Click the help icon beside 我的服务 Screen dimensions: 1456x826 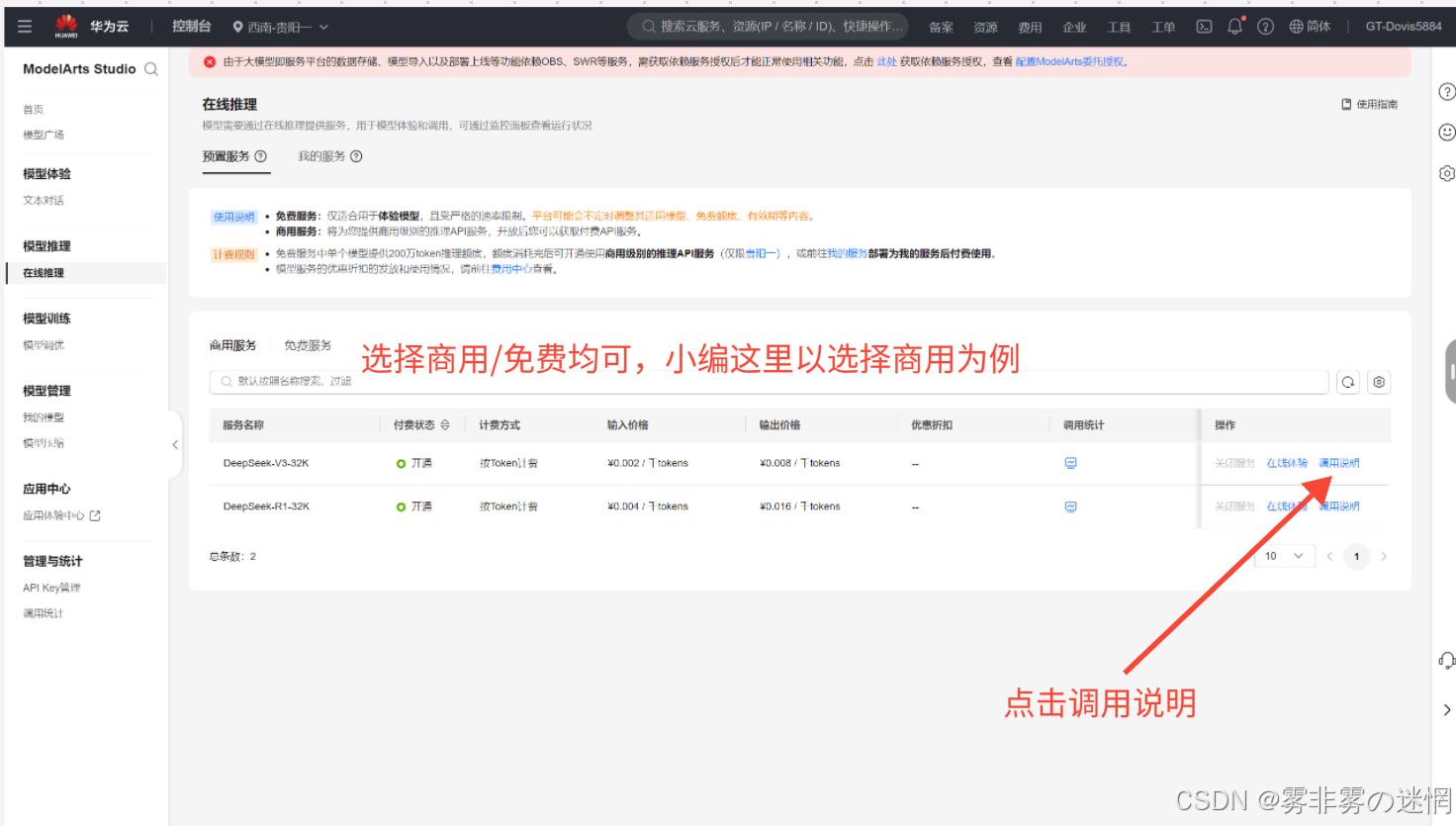pyautogui.click(x=356, y=156)
